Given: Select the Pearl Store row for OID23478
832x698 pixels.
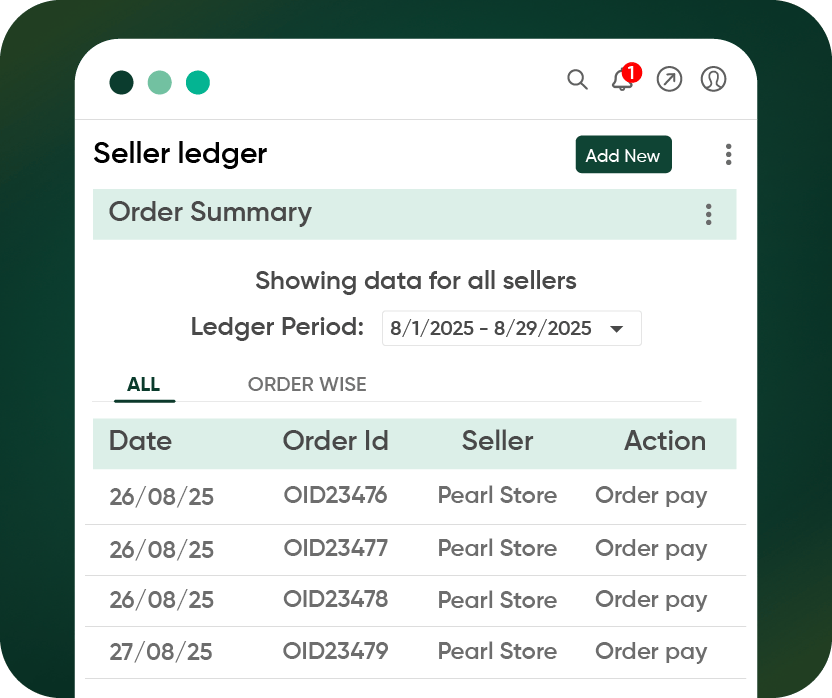Looking at the screenshot, I should pos(497,600).
